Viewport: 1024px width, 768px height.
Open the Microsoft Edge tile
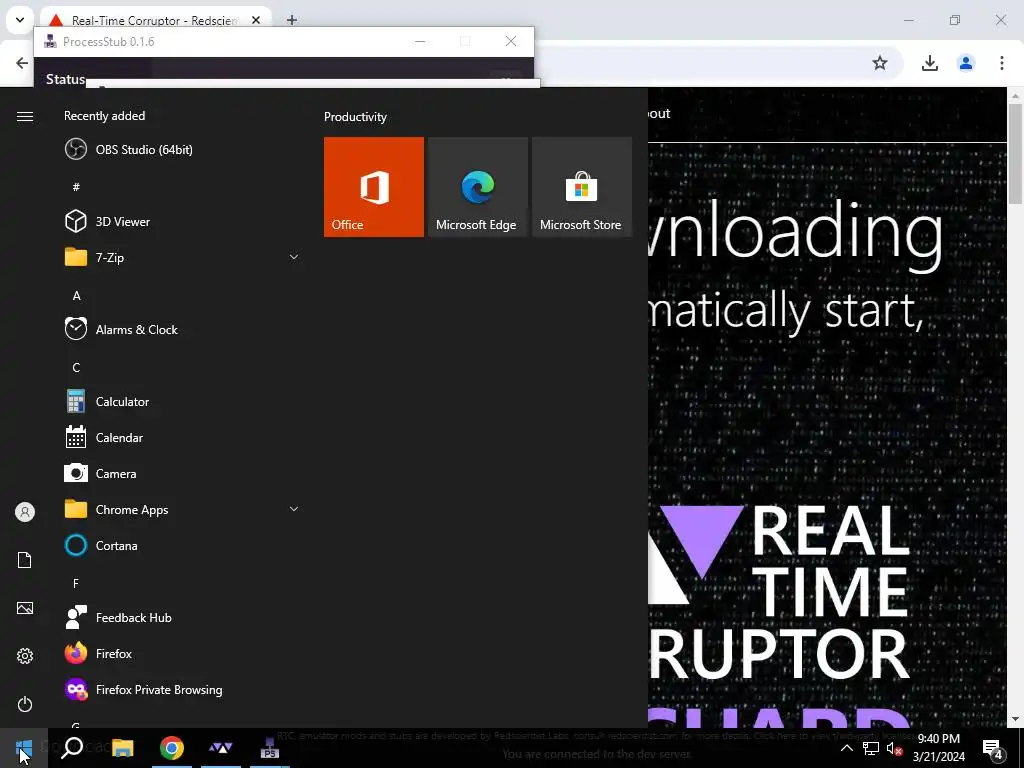477,187
